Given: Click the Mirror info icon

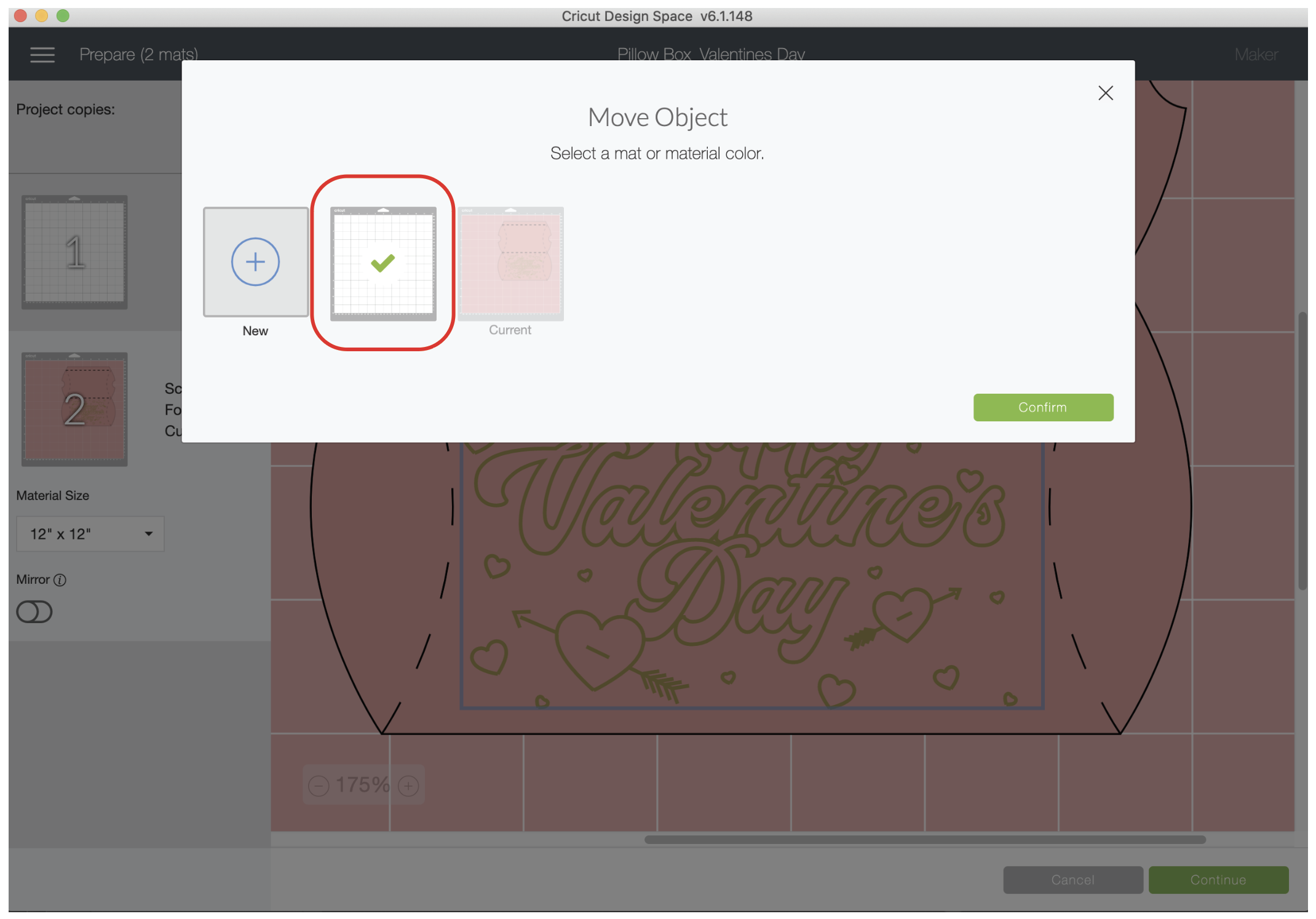Looking at the screenshot, I should pos(60,580).
